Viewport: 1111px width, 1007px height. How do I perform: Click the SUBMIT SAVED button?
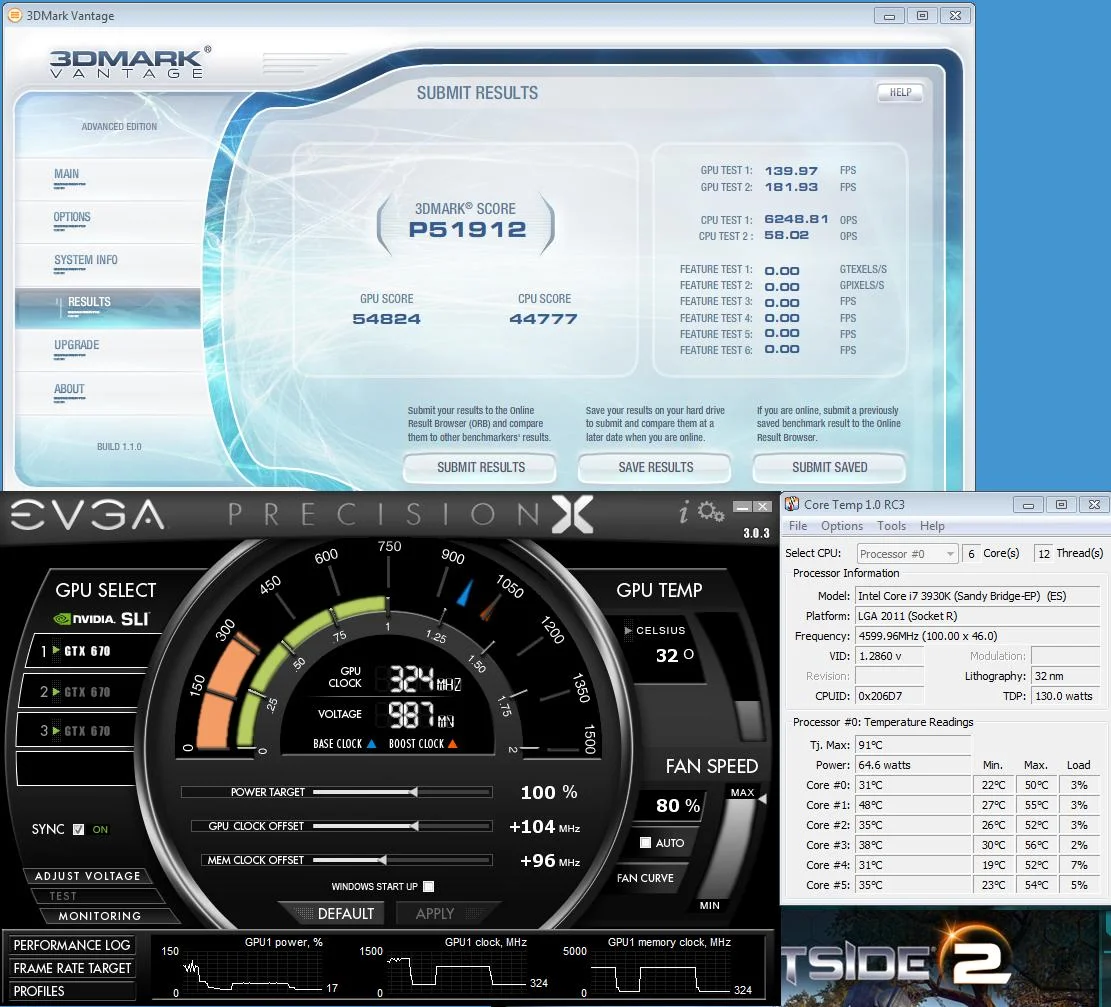pyautogui.click(x=830, y=468)
